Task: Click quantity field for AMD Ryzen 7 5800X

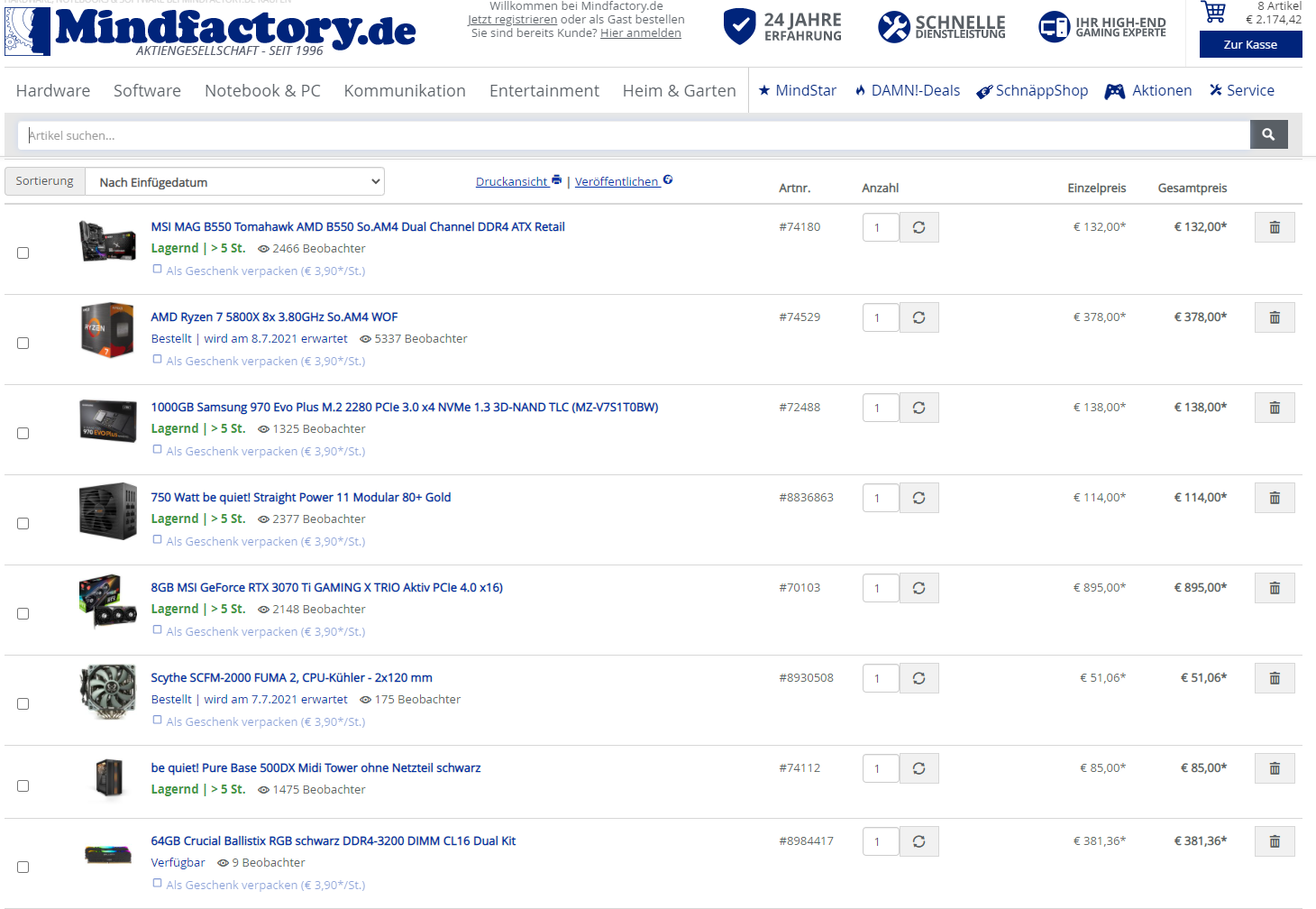Action: (881, 317)
